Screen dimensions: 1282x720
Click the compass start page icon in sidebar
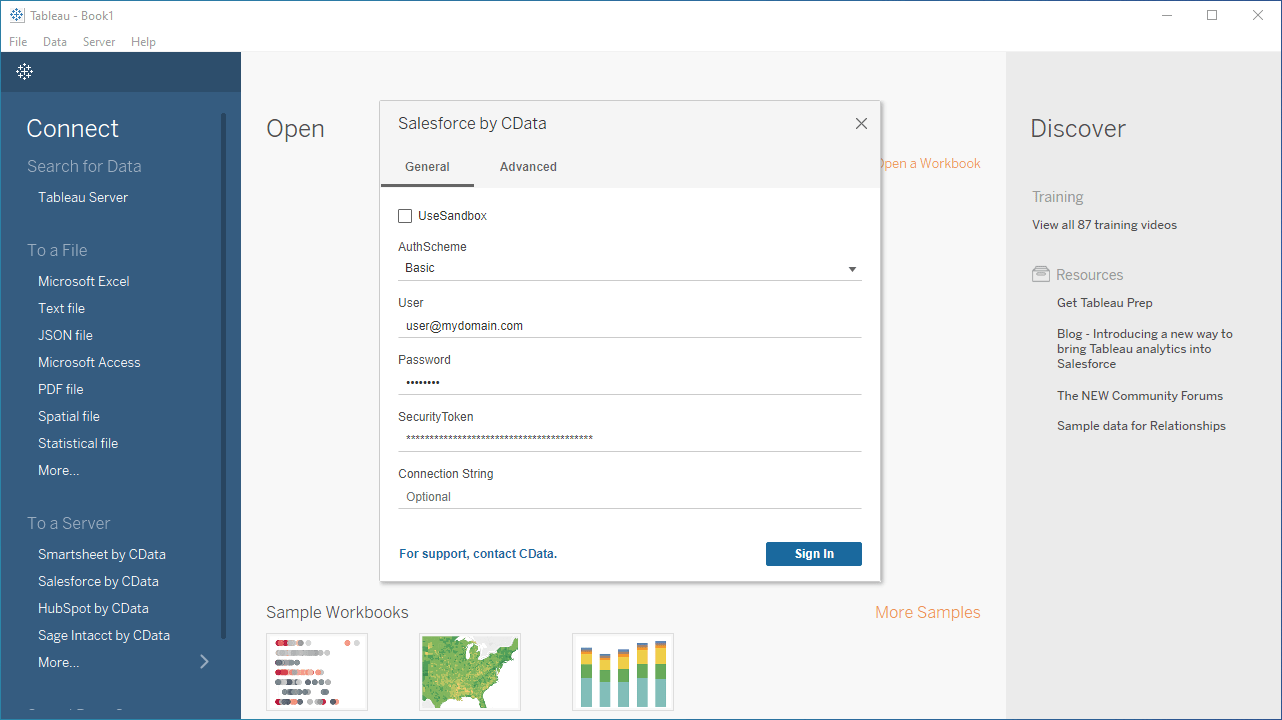[24, 71]
